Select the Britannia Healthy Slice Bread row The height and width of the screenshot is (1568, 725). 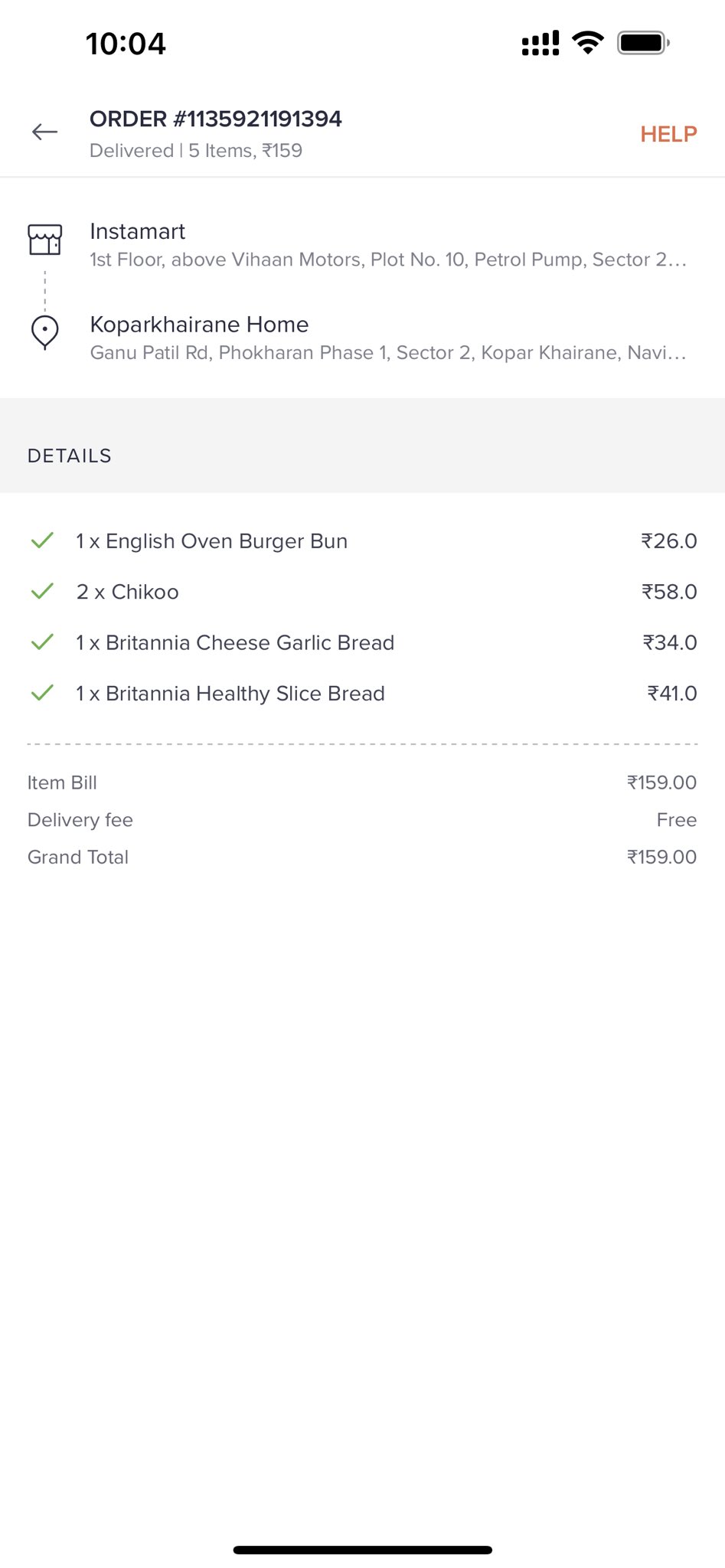362,694
